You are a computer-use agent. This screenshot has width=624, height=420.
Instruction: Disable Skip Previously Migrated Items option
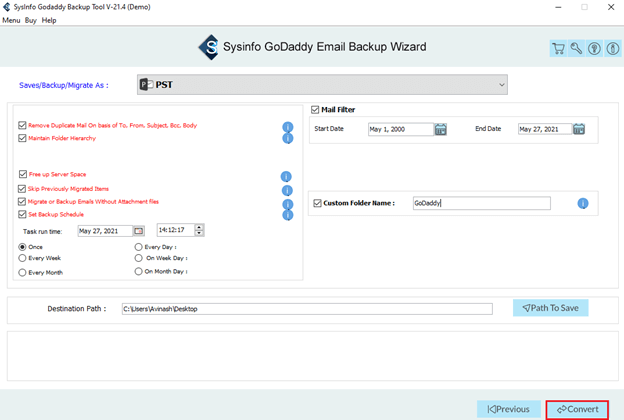click(x=22, y=188)
